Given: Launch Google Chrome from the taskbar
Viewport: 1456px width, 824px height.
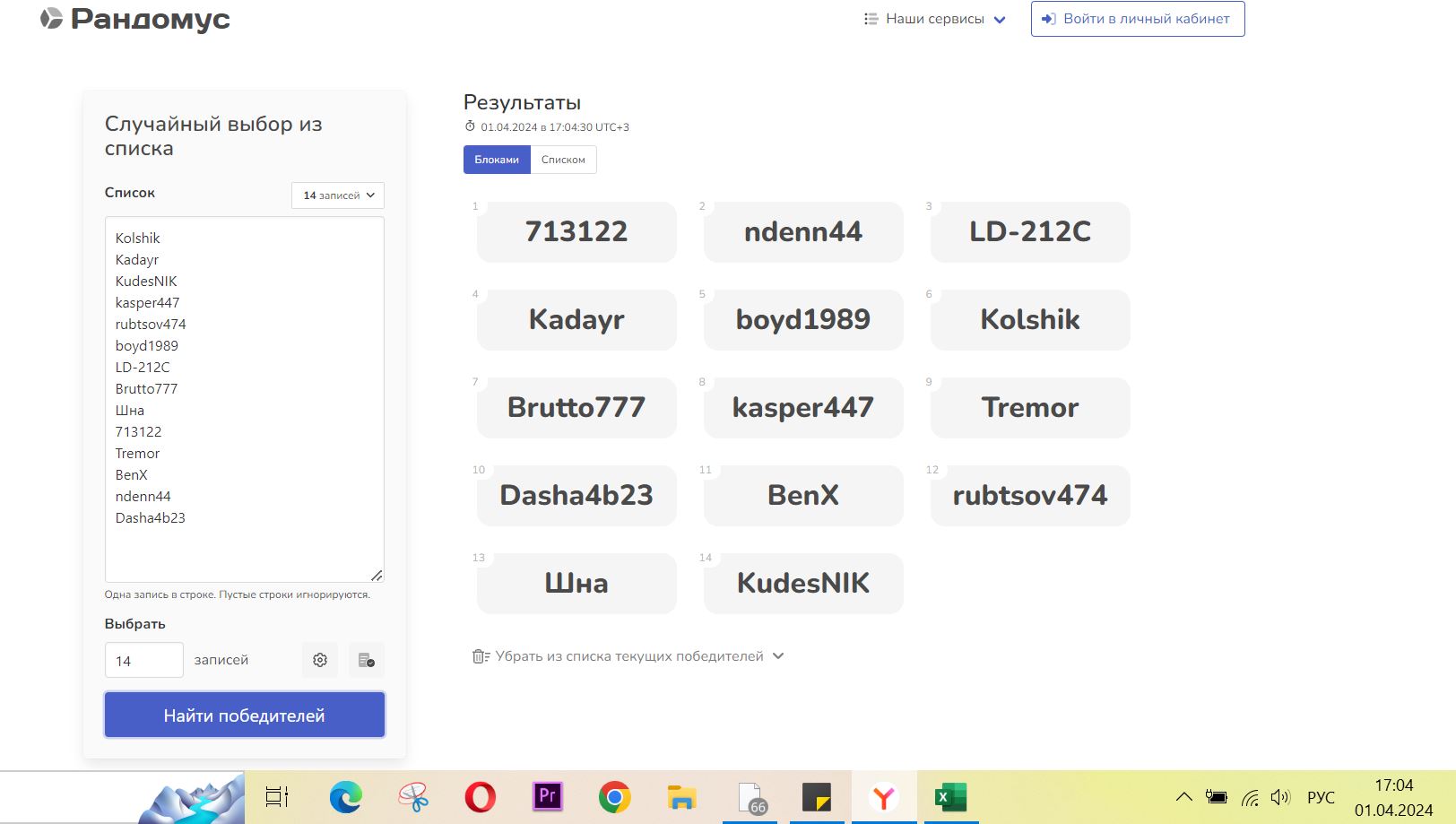Looking at the screenshot, I should point(615,796).
